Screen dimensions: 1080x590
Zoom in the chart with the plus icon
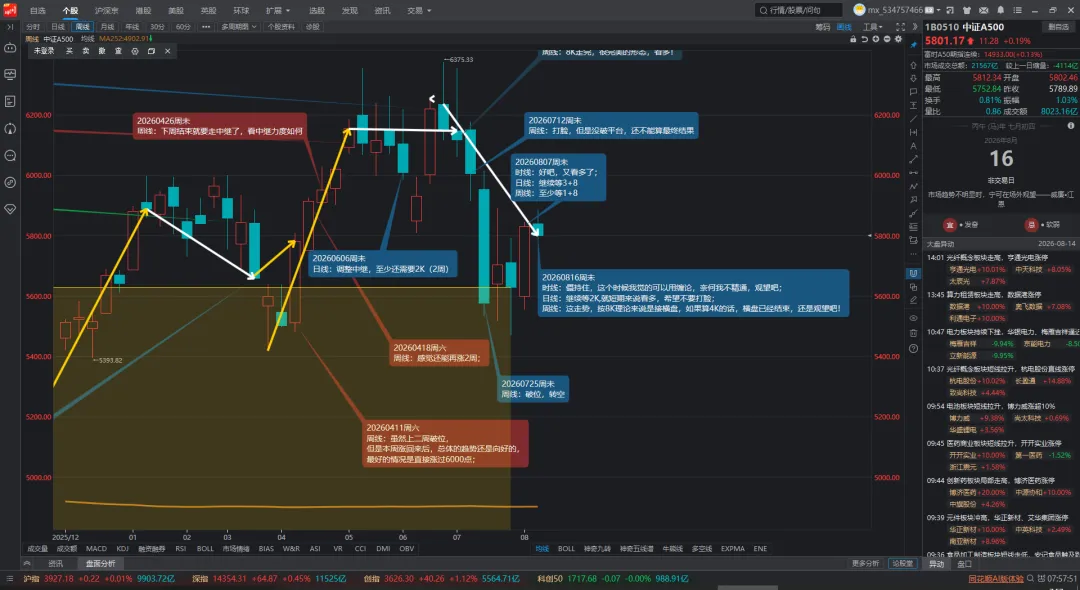(876, 39)
